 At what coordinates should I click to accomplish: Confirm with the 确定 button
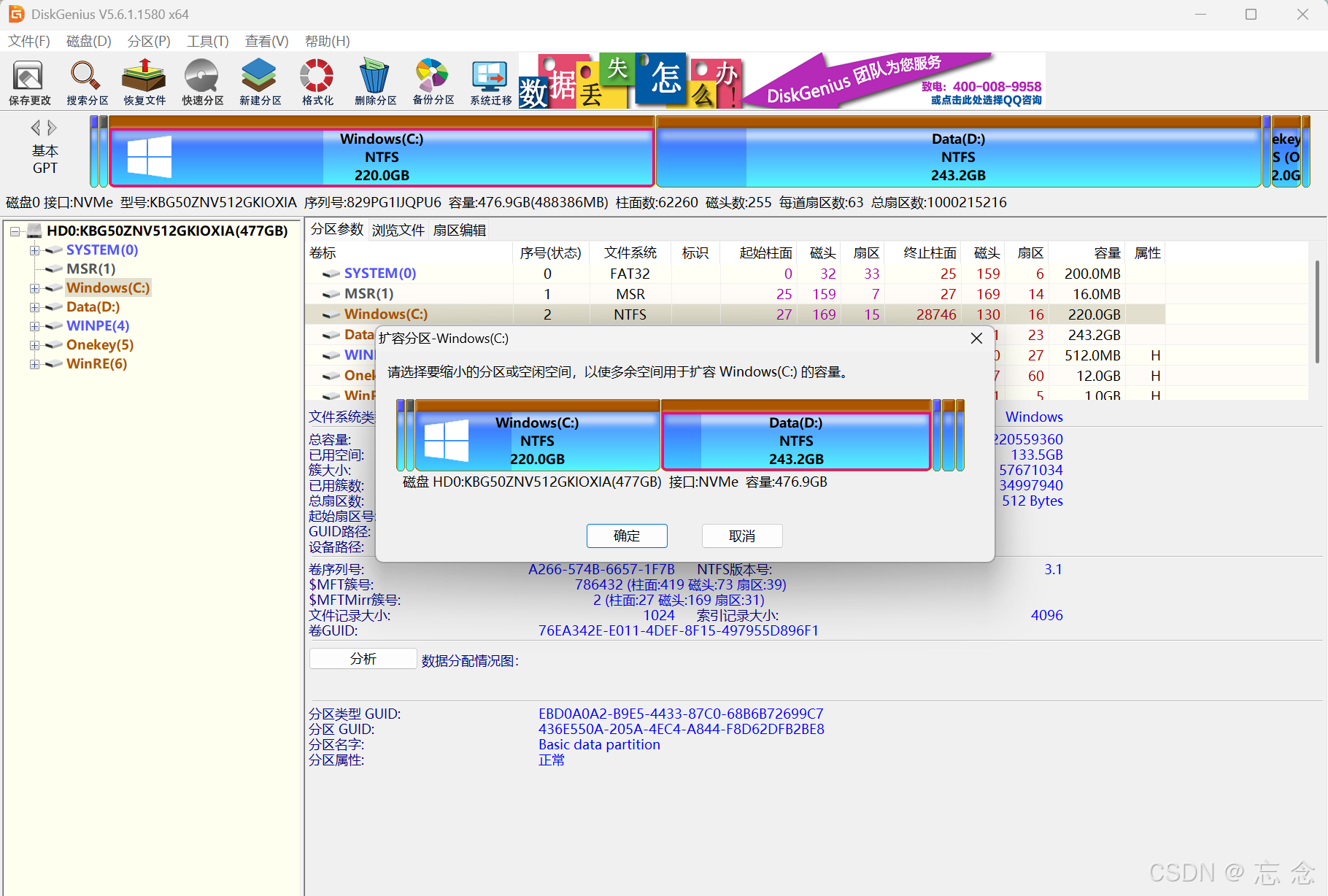click(x=627, y=536)
